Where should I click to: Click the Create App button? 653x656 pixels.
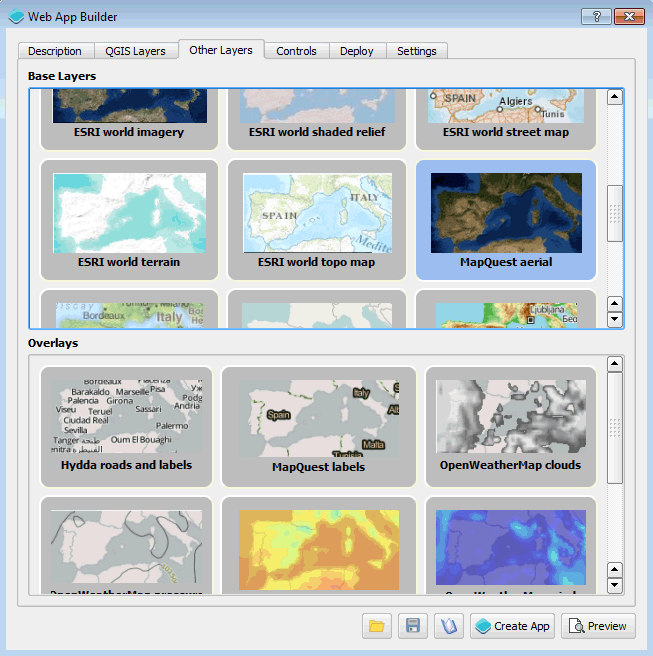[512, 626]
